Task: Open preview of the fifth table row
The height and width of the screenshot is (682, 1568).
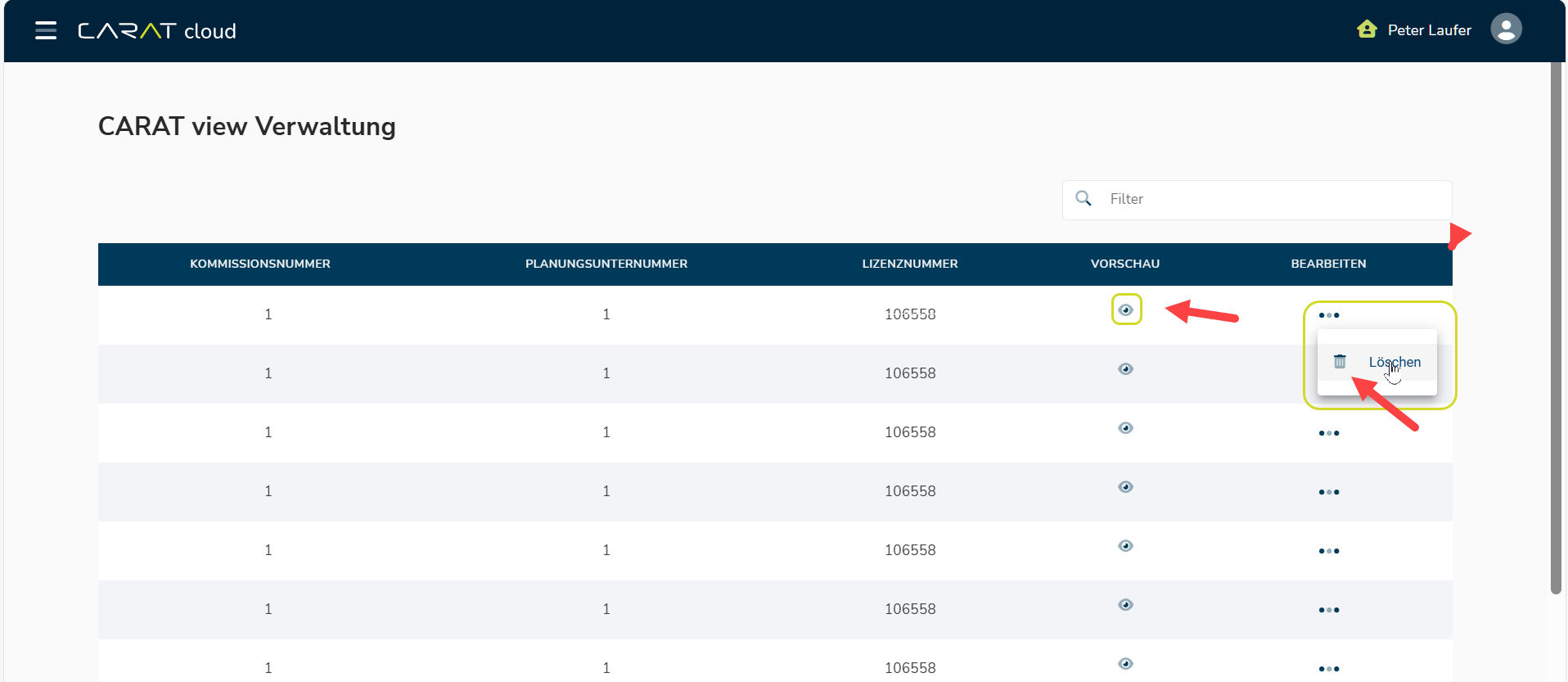Action: tap(1126, 546)
